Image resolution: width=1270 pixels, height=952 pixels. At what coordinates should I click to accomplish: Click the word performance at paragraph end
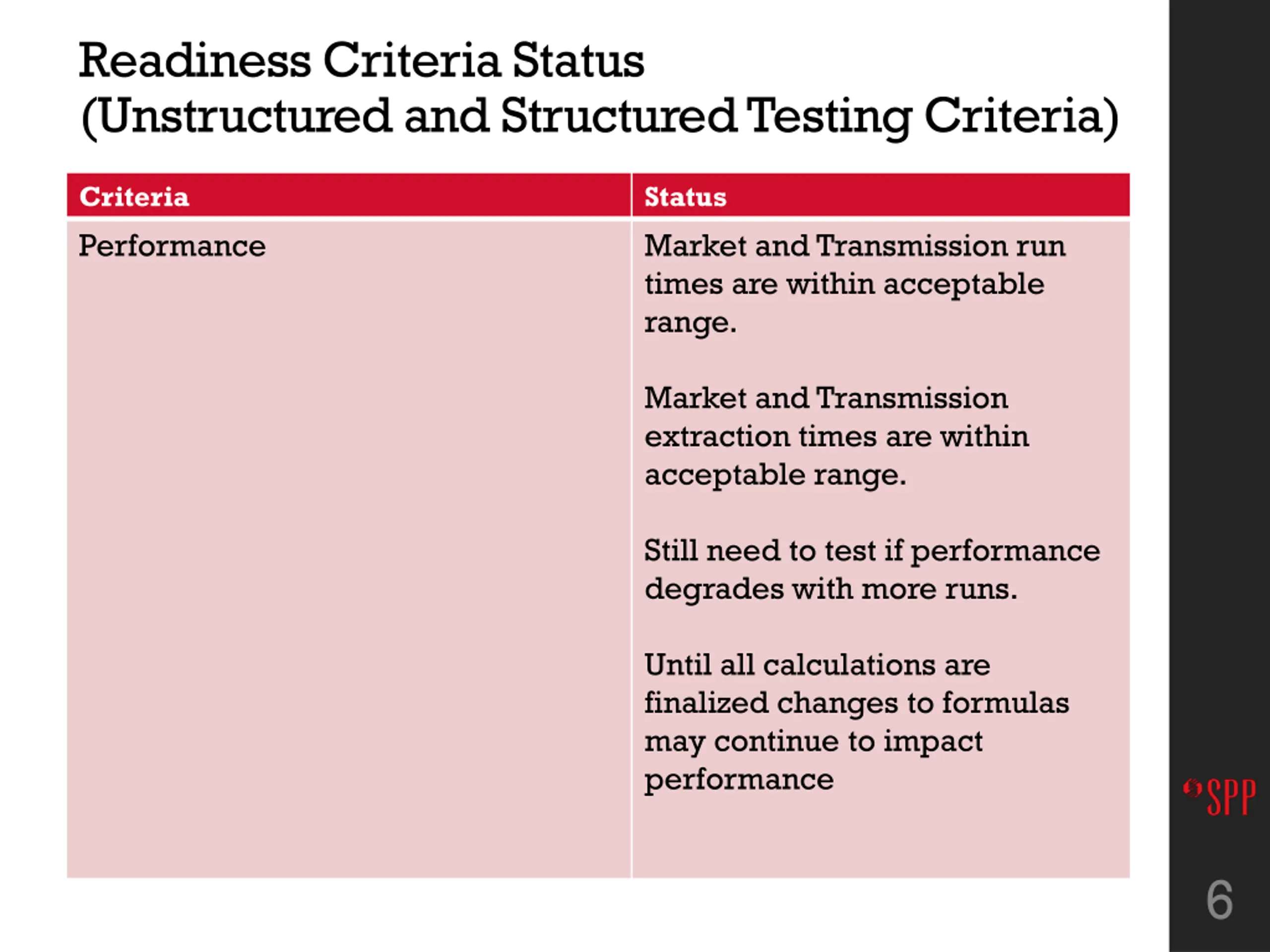[738, 780]
